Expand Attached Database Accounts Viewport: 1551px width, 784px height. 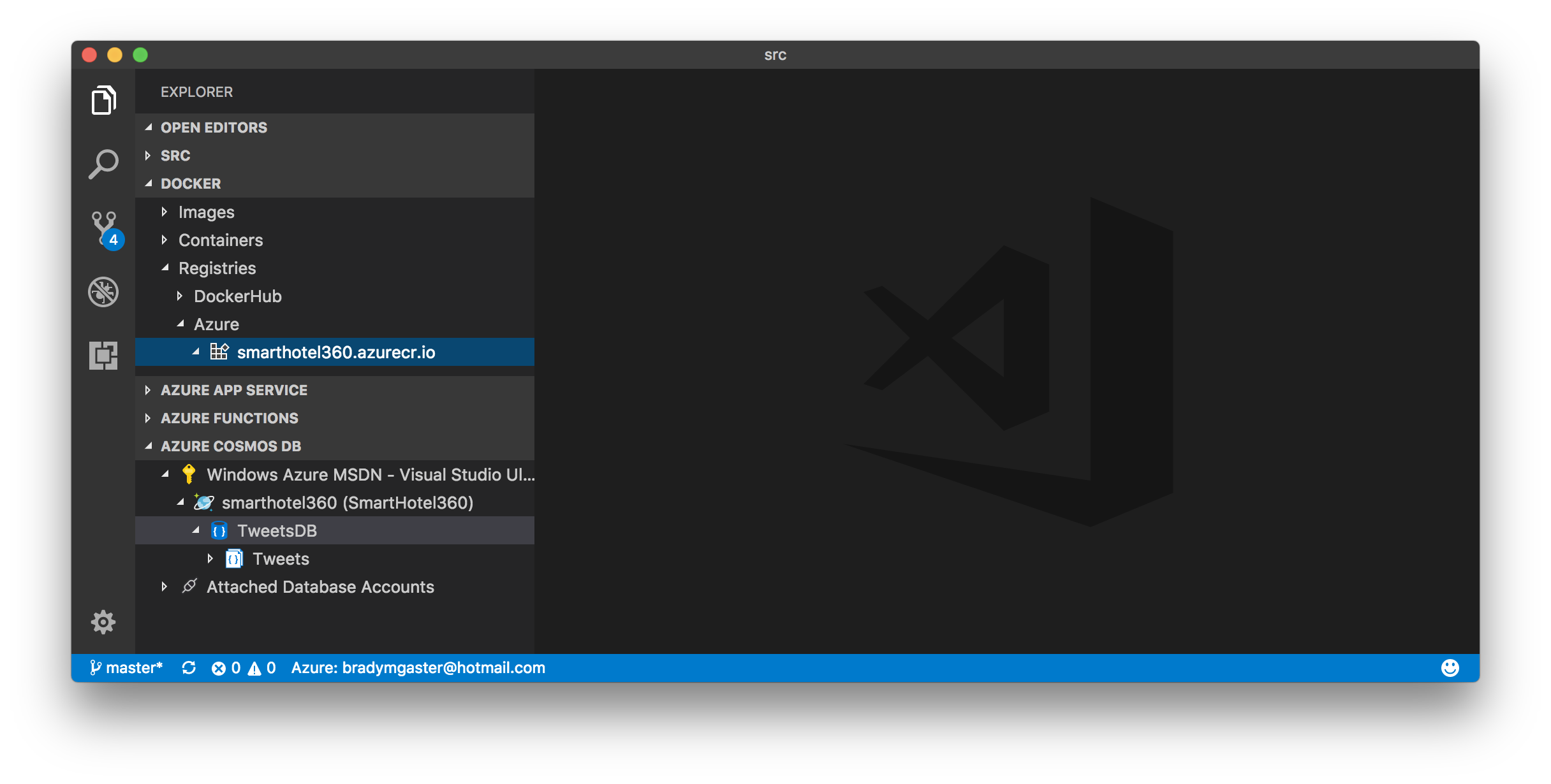[320, 587]
